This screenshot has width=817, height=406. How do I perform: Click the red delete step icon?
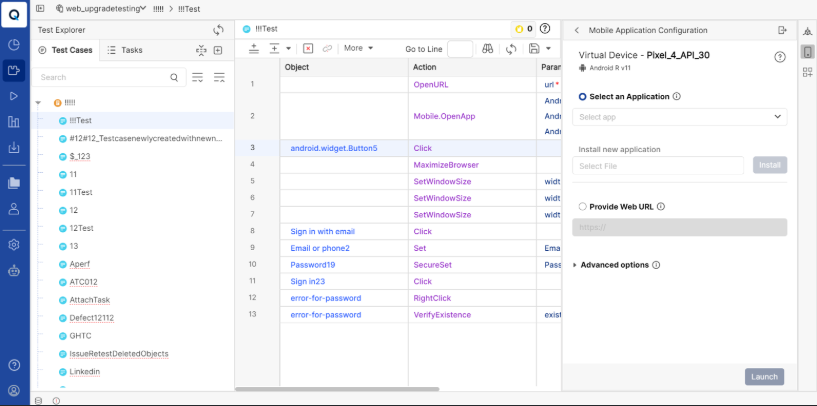pos(308,48)
